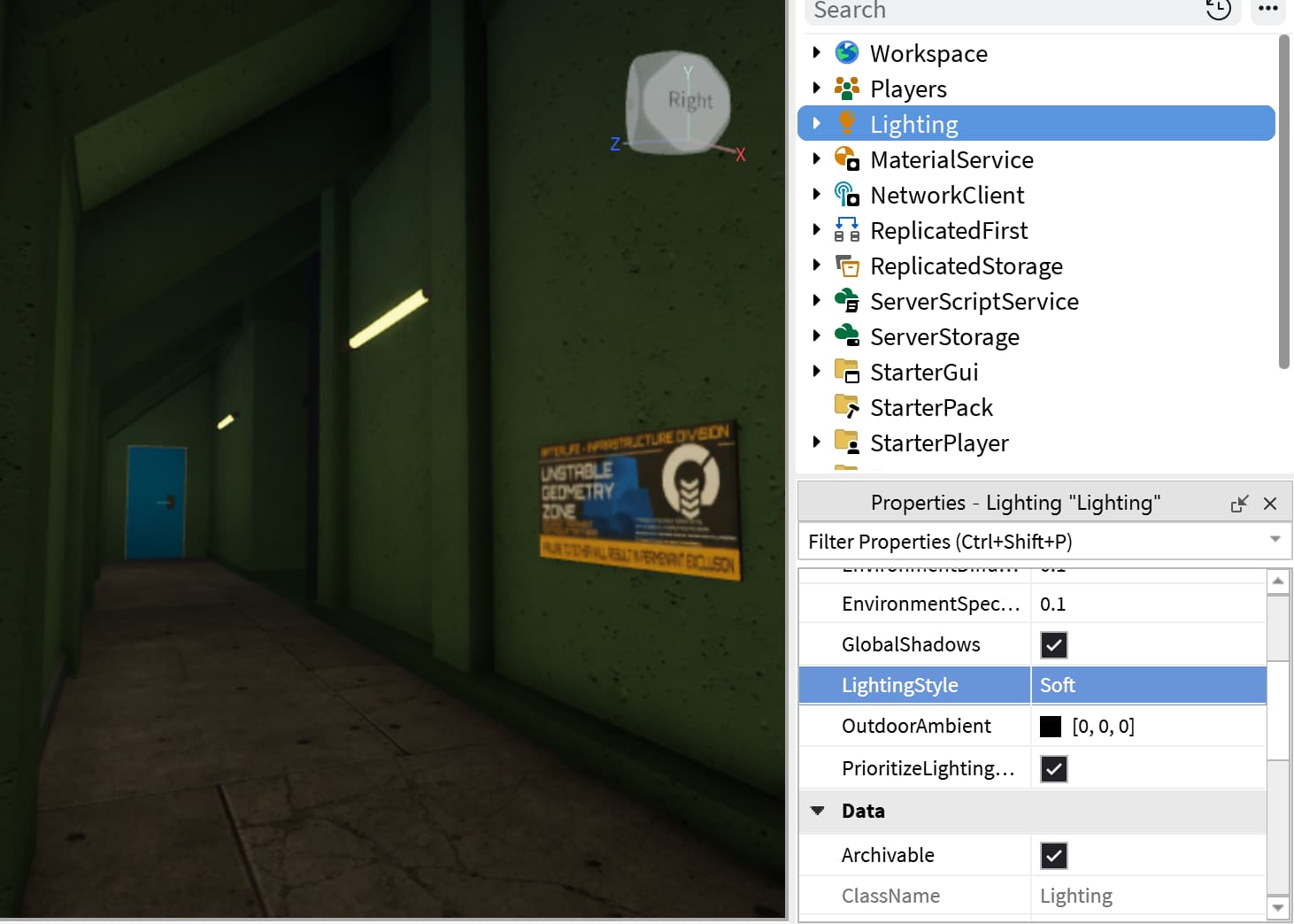Expand the Players tree node
Screen dimensions: 1294x924
[x=816, y=89]
